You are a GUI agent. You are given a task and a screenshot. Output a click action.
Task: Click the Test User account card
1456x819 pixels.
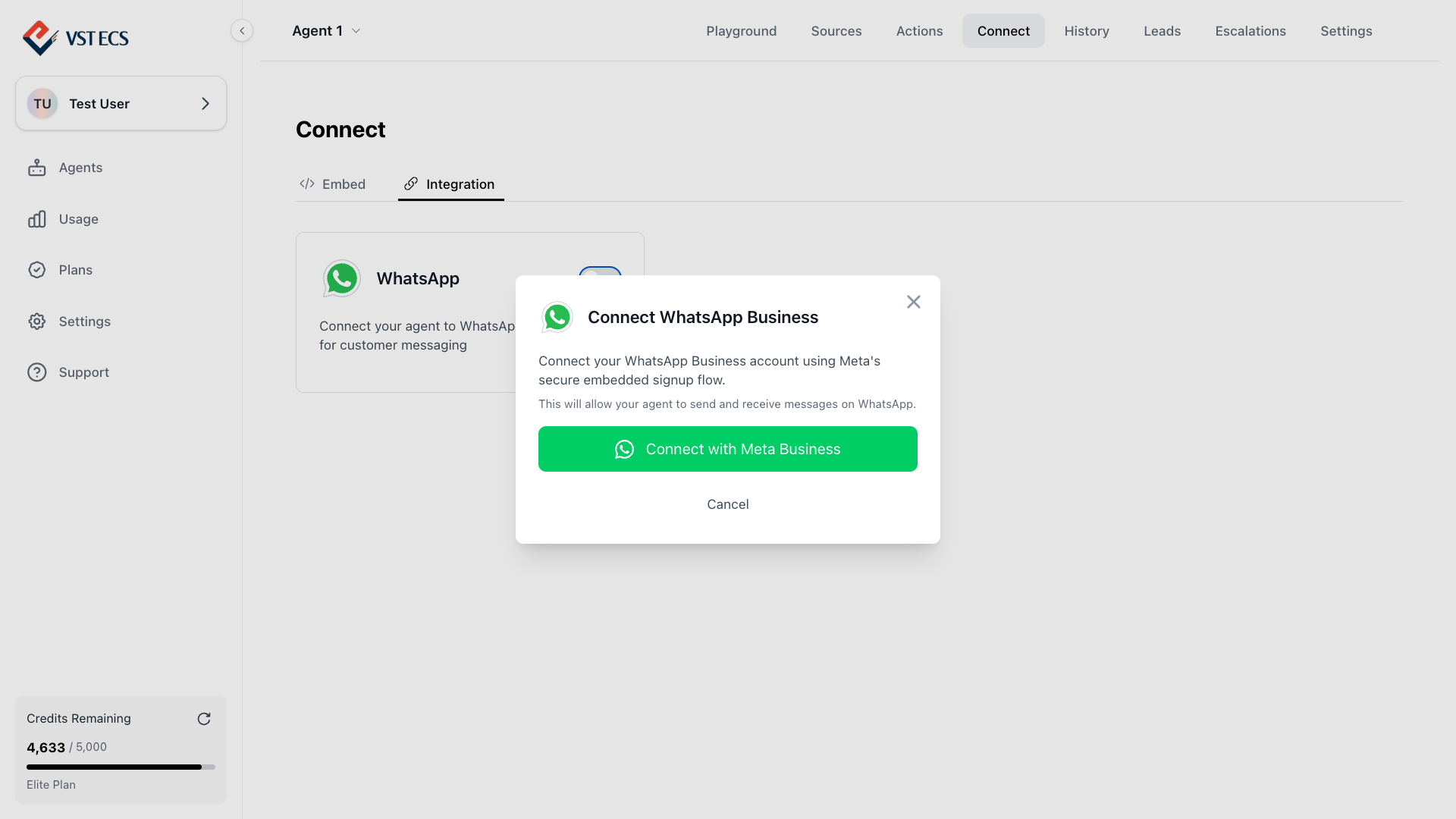point(121,103)
